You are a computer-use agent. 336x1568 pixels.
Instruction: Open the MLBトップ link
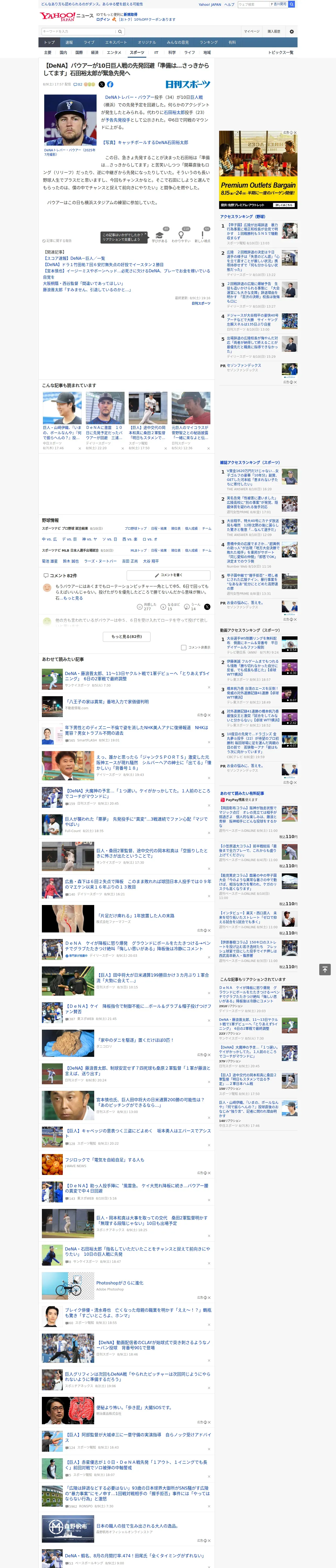point(138,550)
